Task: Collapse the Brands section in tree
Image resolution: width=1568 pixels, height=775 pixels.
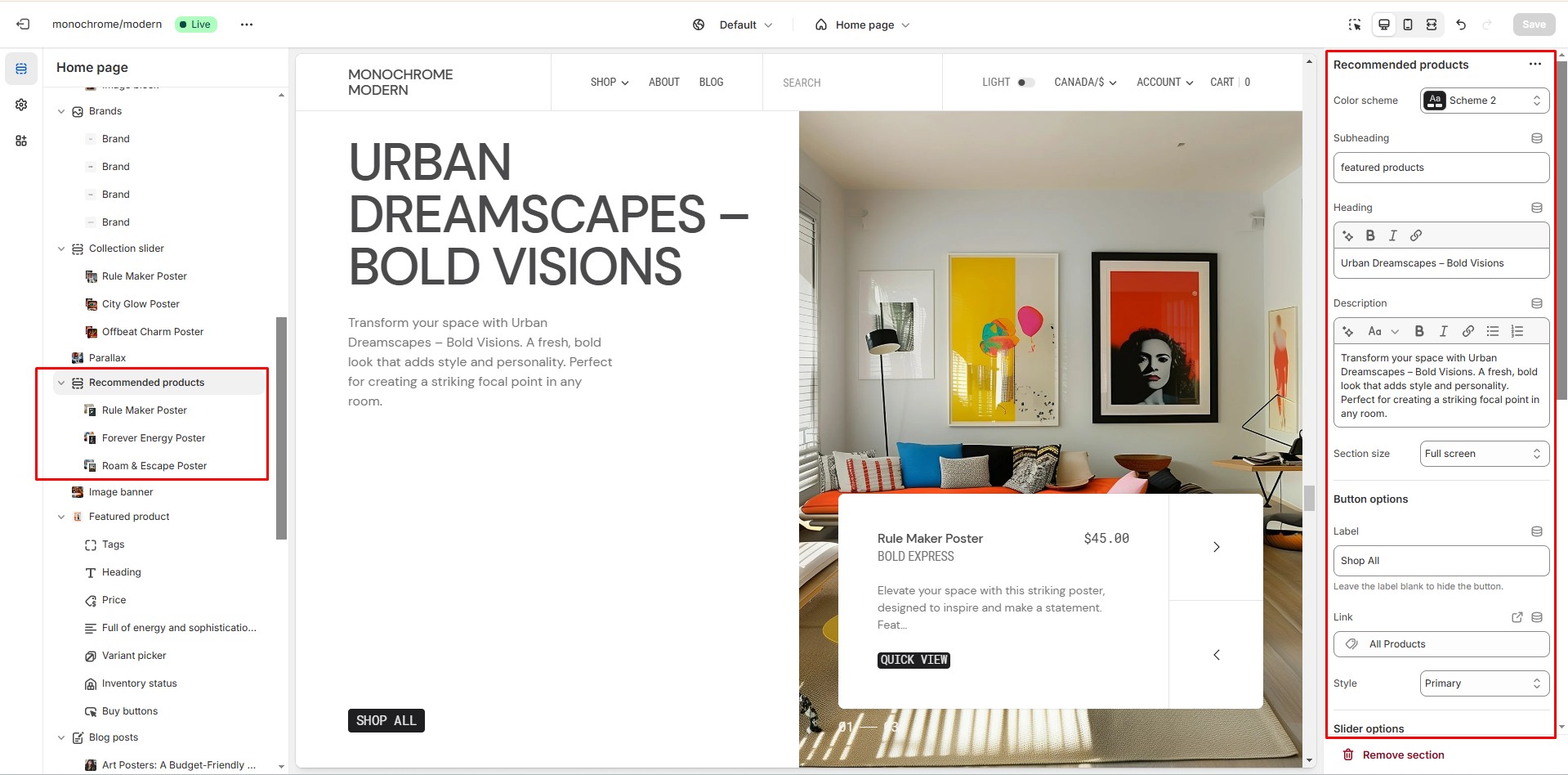Action: 61,111
